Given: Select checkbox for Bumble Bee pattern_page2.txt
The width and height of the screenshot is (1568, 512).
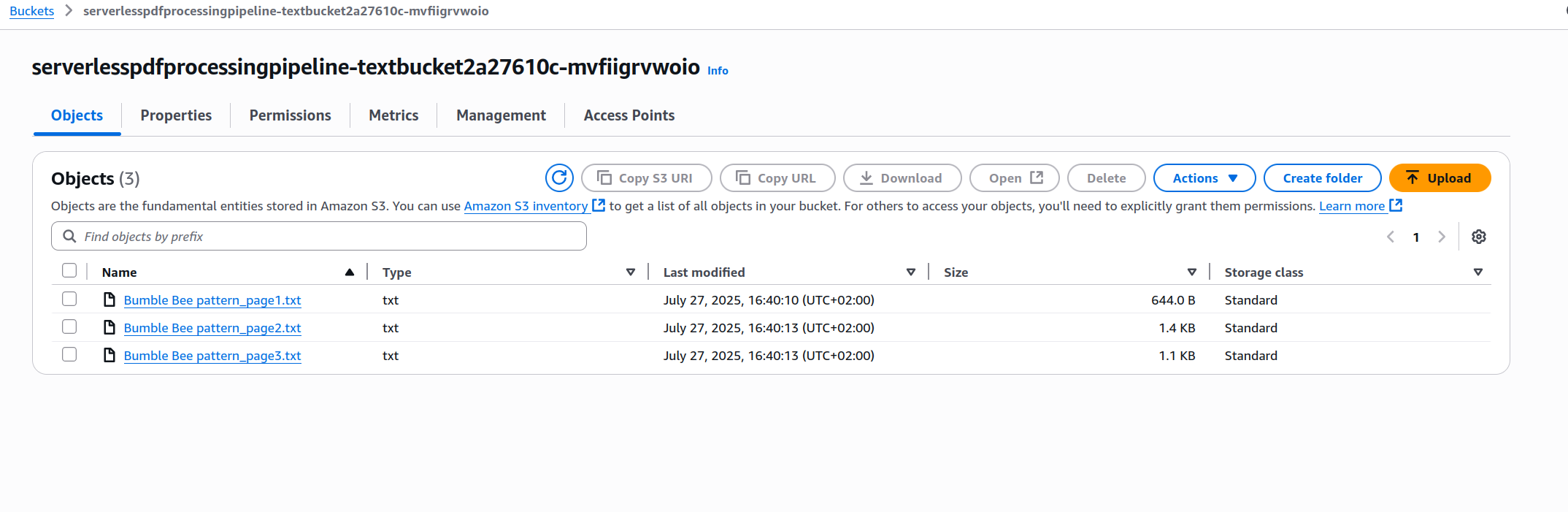Looking at the screenshot, I should click(69, 326).
